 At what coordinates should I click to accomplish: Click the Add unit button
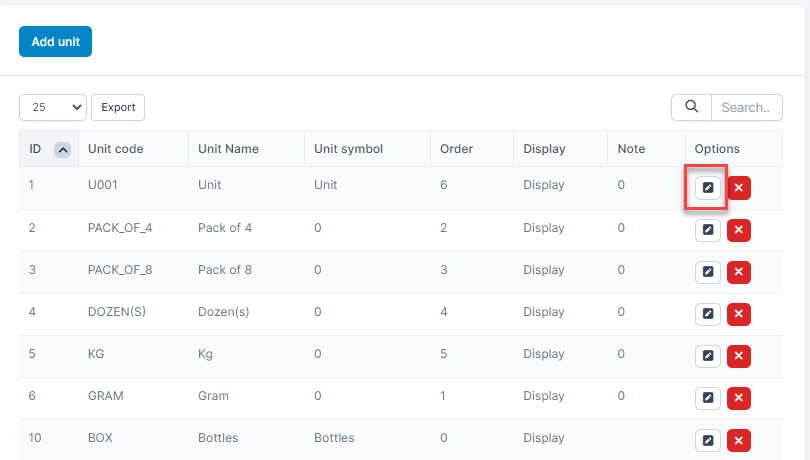(55, 42)
